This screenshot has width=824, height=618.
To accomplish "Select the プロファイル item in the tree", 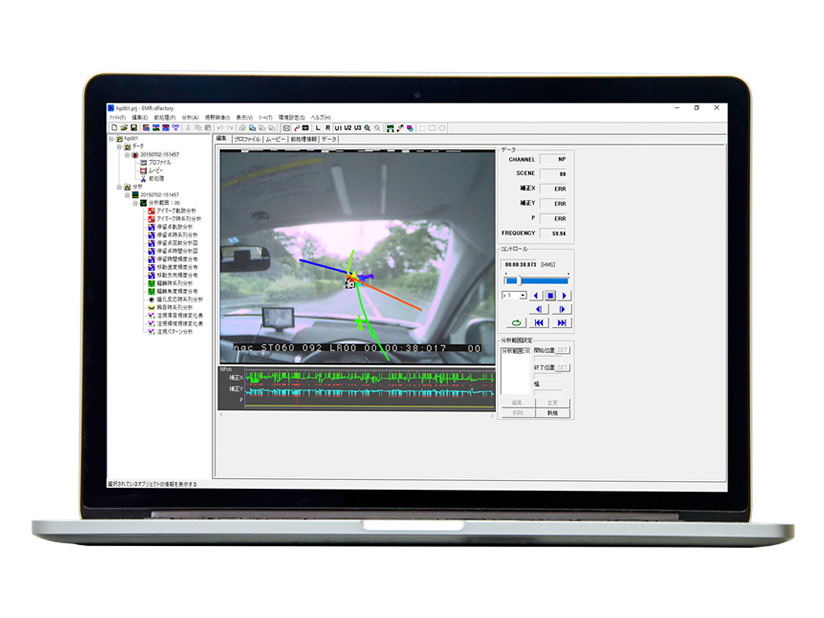I will 161,163.
